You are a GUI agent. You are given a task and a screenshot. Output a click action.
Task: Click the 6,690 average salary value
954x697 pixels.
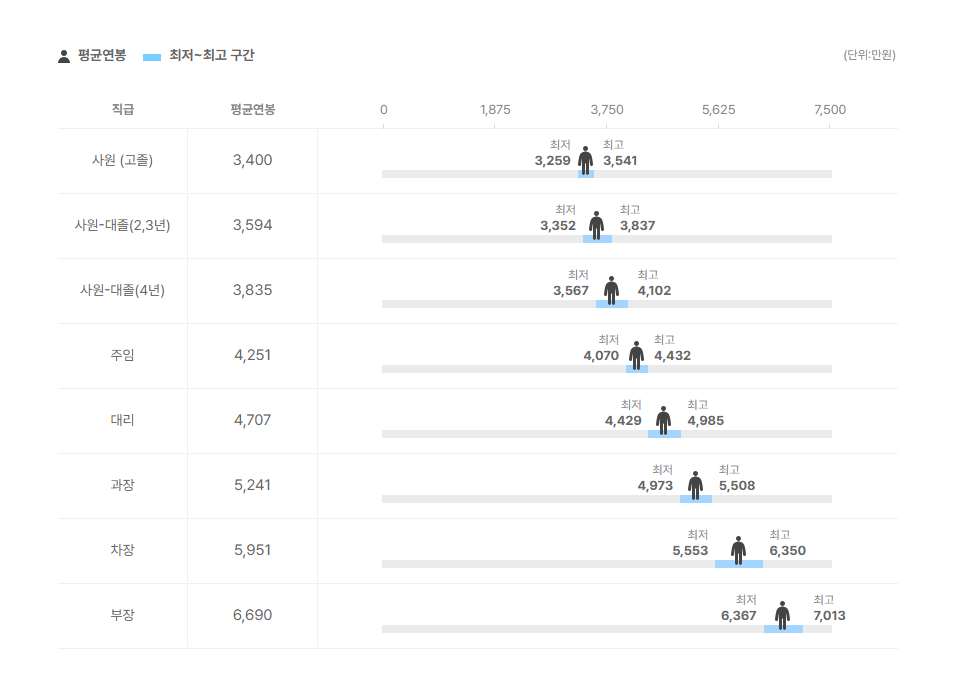(252, 615)
